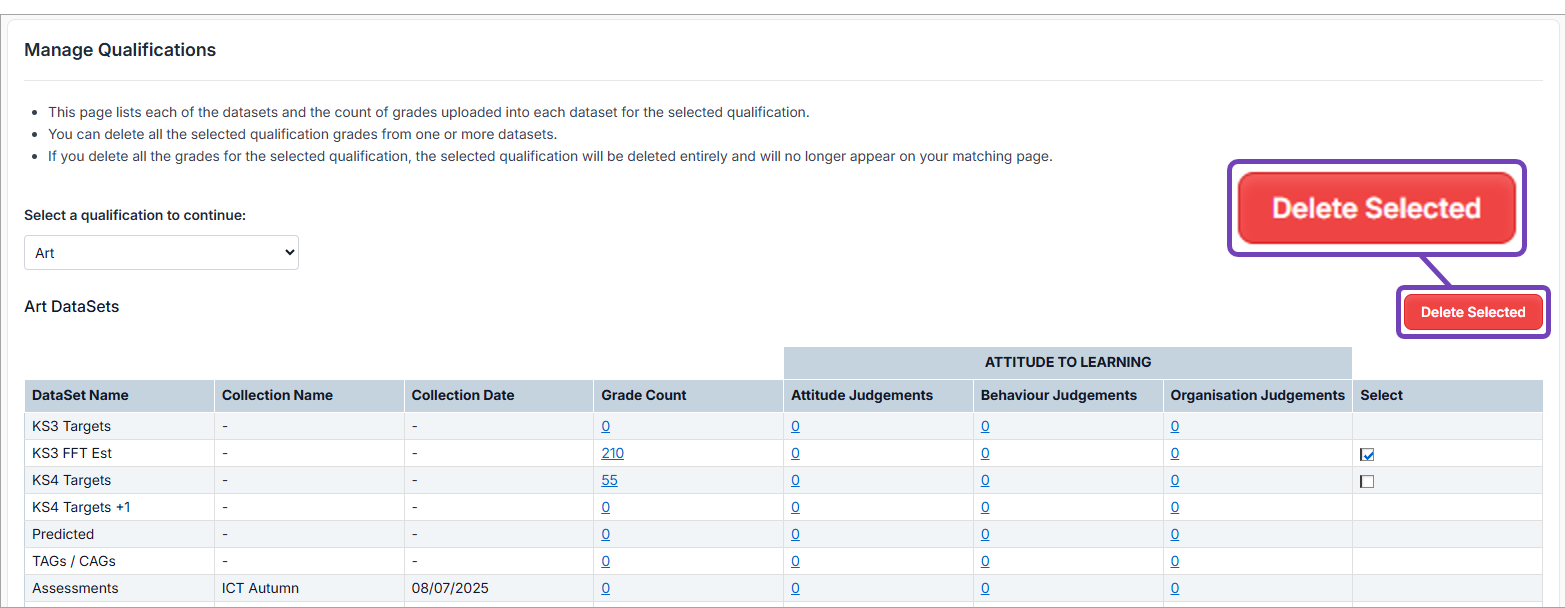The height and width of the screenshot is (608, 1565).
Task: Open Attitude Judgements count for TAGs / CAGs
Action: click(795, 561)
